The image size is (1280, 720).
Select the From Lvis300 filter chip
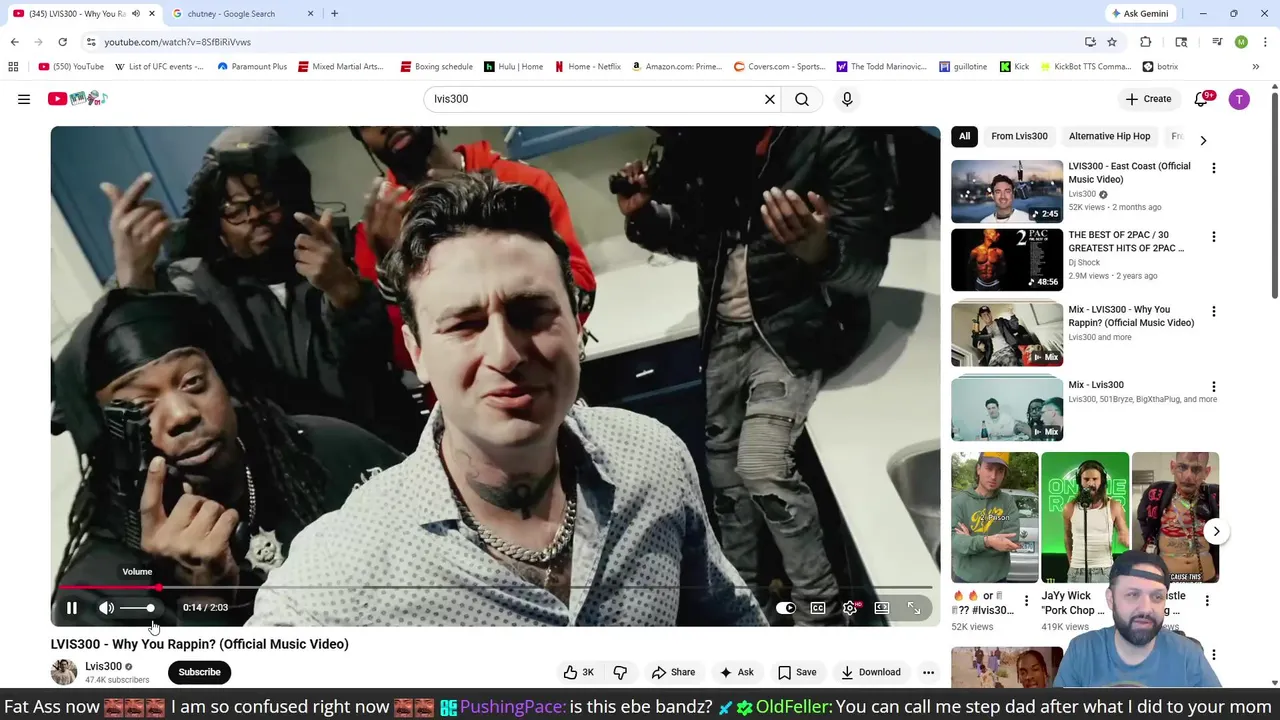click(1019, 136)
